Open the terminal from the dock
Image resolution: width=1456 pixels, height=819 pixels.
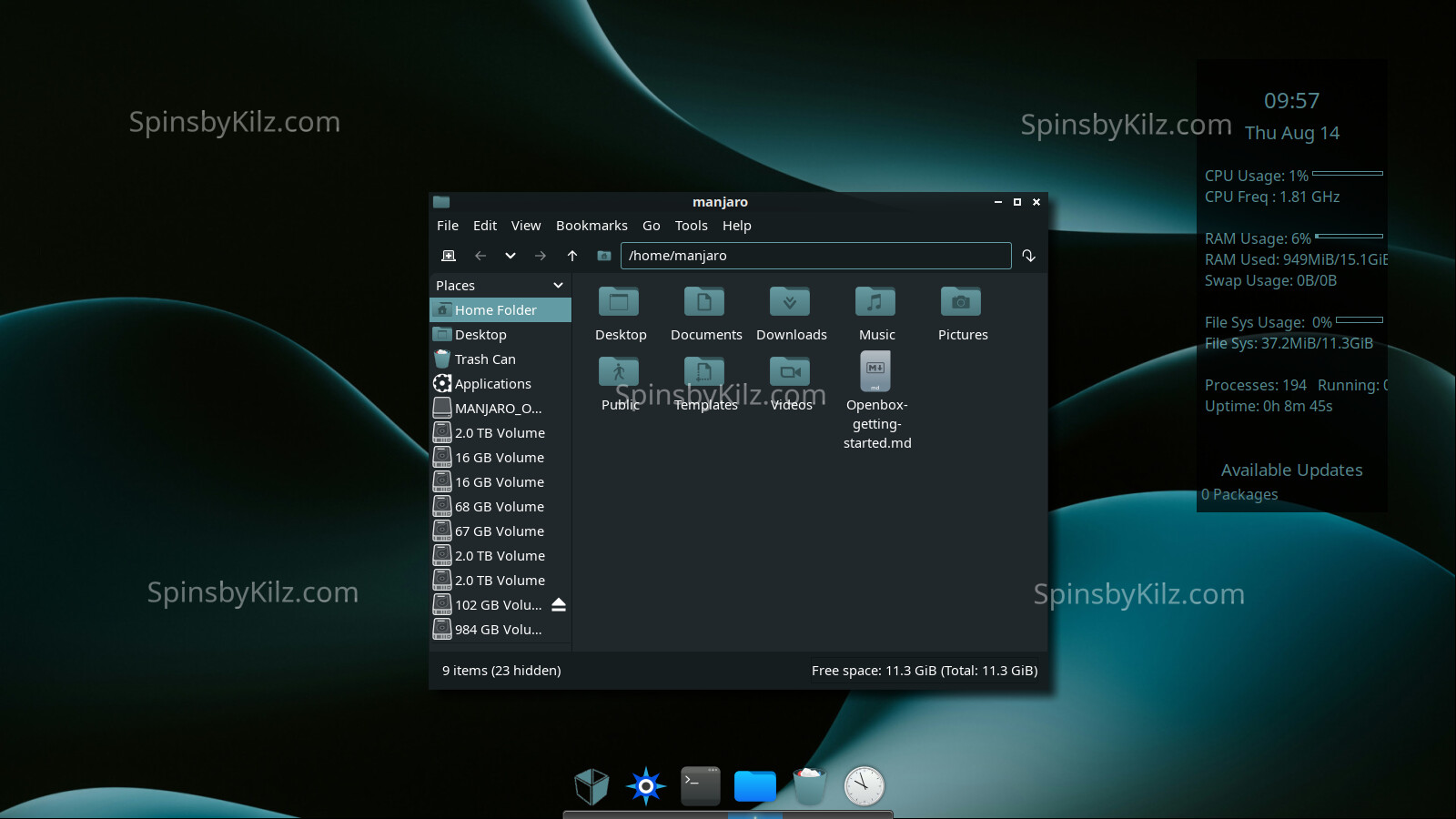[x=701, y=786]
